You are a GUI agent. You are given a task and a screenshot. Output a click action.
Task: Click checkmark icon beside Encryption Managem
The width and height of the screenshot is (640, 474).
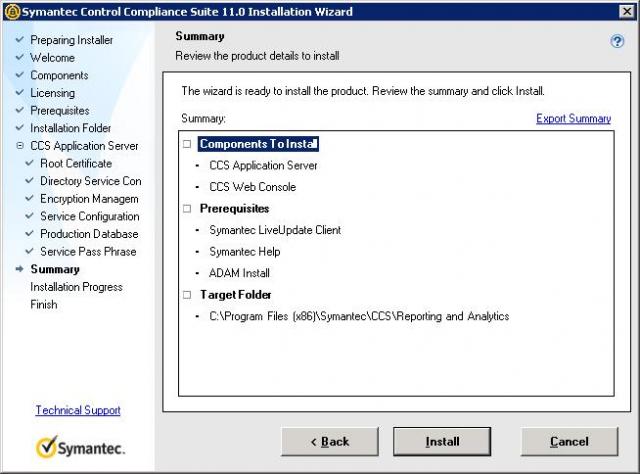point(29,198)
